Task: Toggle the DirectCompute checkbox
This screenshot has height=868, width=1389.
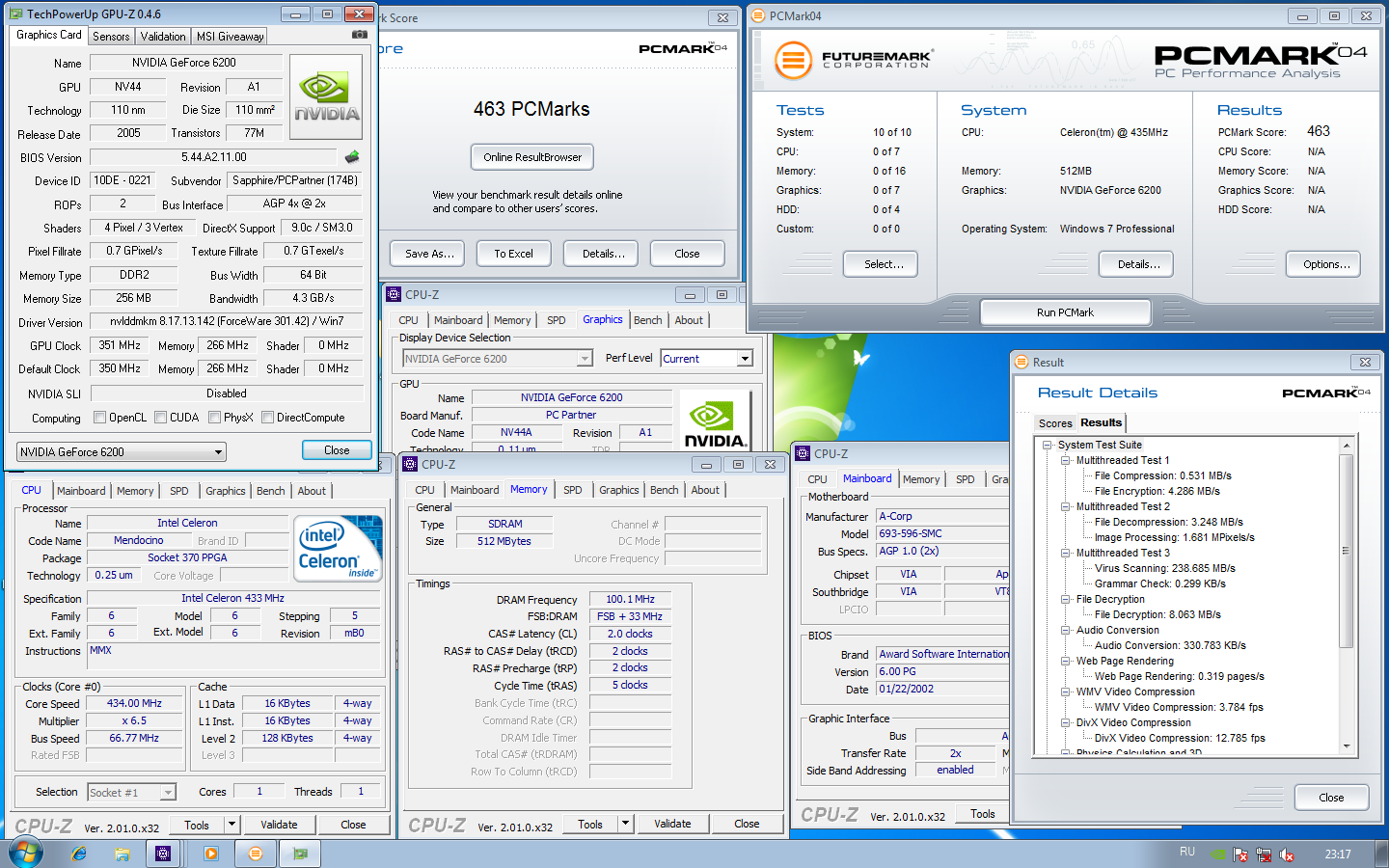Action: (267, 418)
